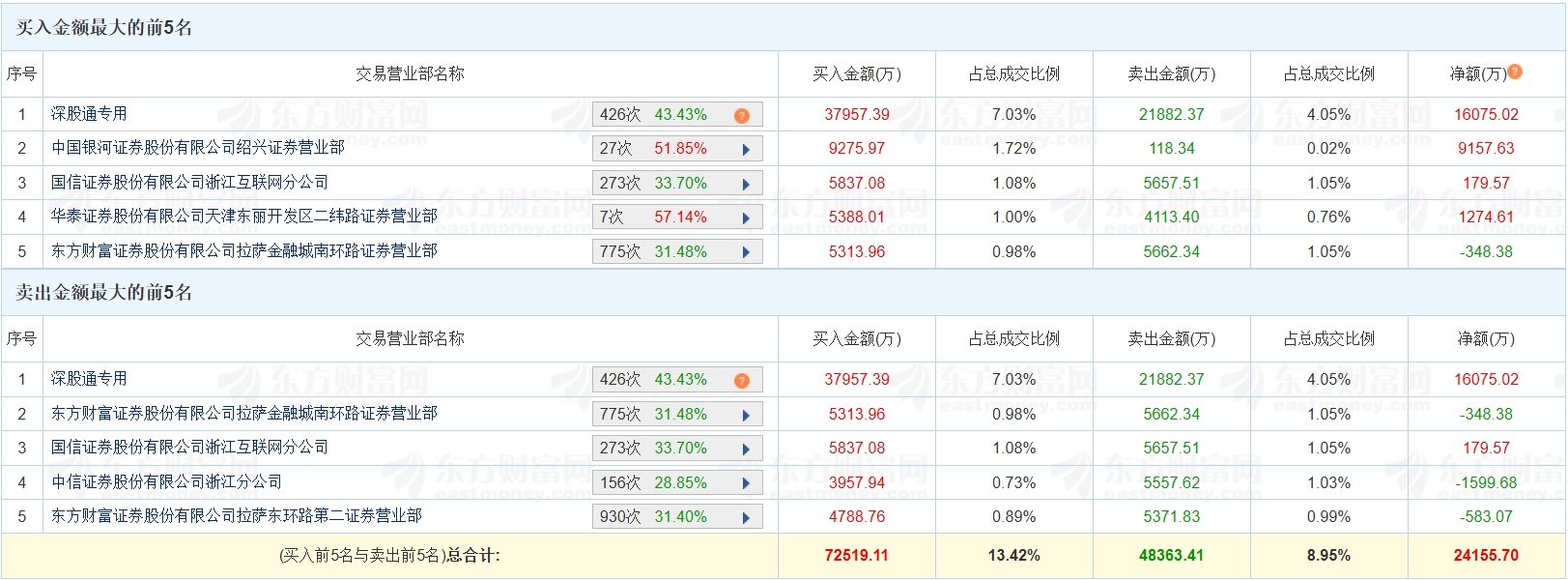Expand arrow for 拉萨金融城南环路营业部 in sell table
1568x580 pixels.
click(x=746, y=415)
